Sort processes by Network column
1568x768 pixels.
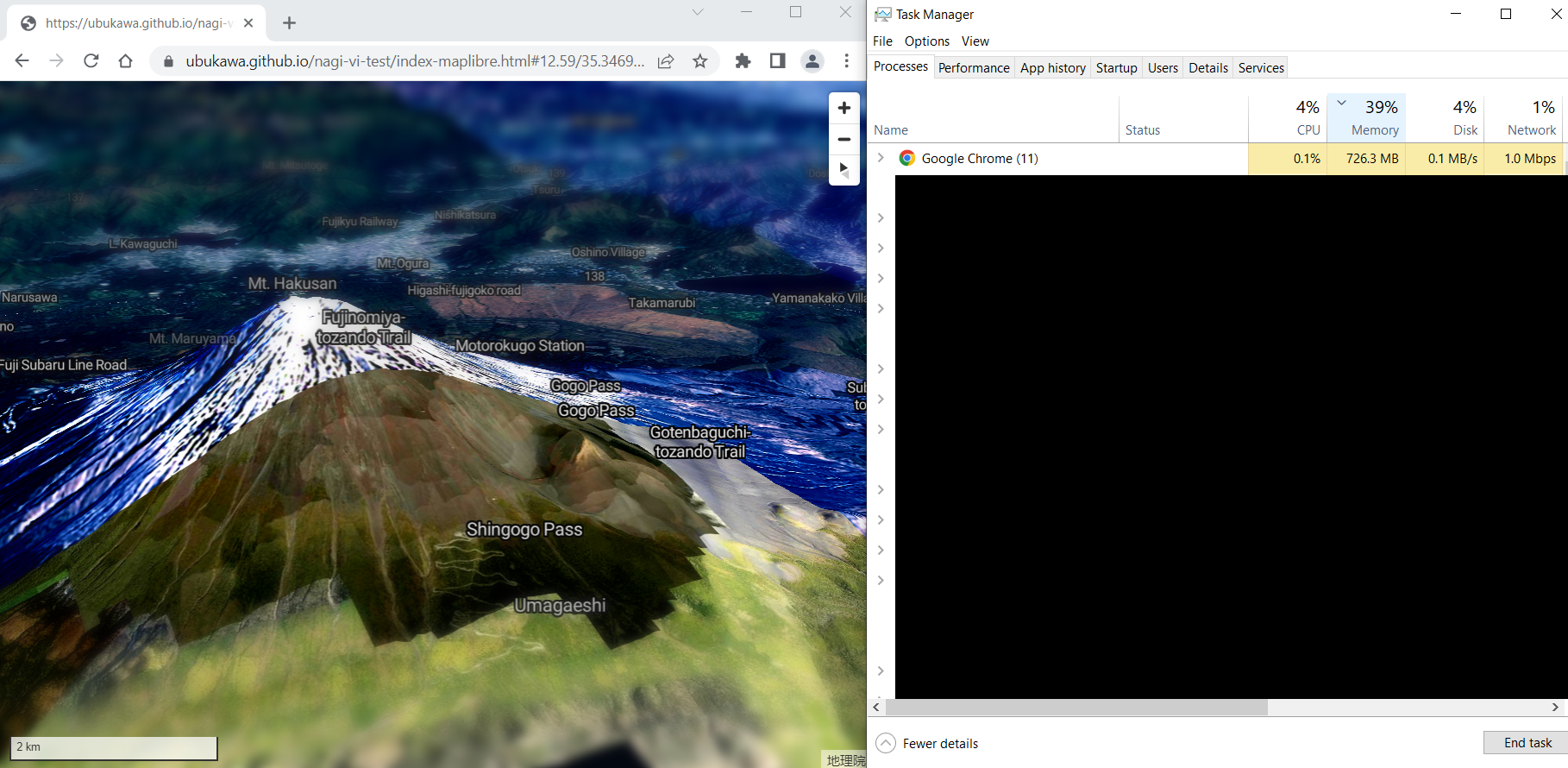[x=1524, y=118]
